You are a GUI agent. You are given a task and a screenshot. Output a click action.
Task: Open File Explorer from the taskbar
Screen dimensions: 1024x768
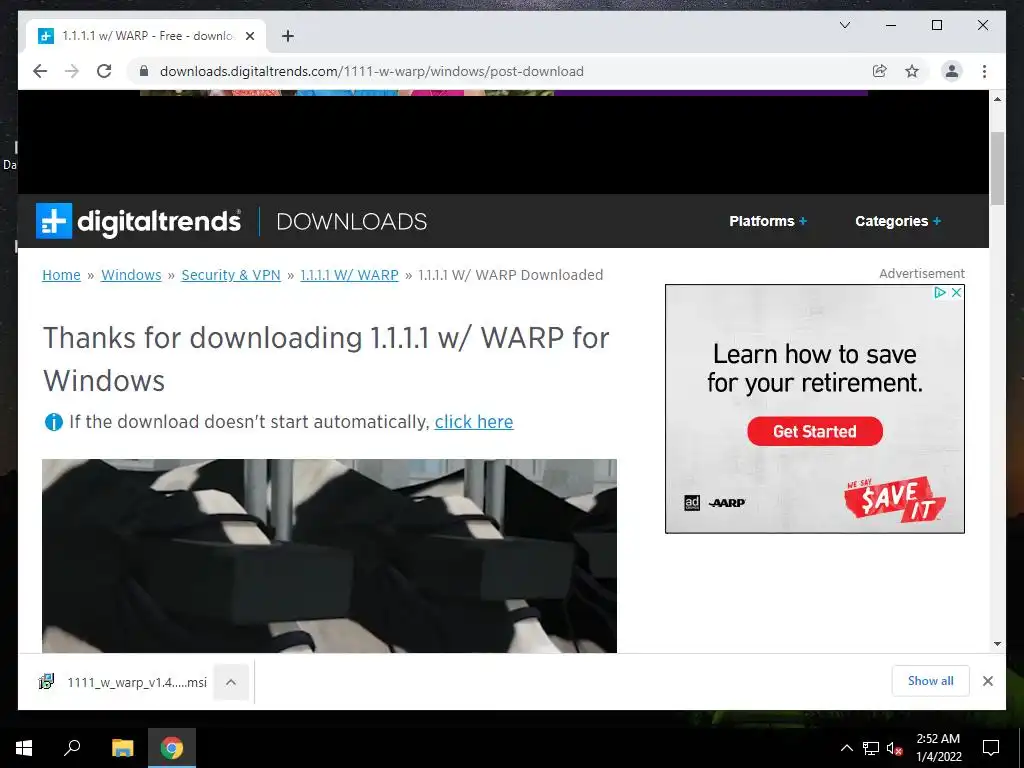click(122, 748)
